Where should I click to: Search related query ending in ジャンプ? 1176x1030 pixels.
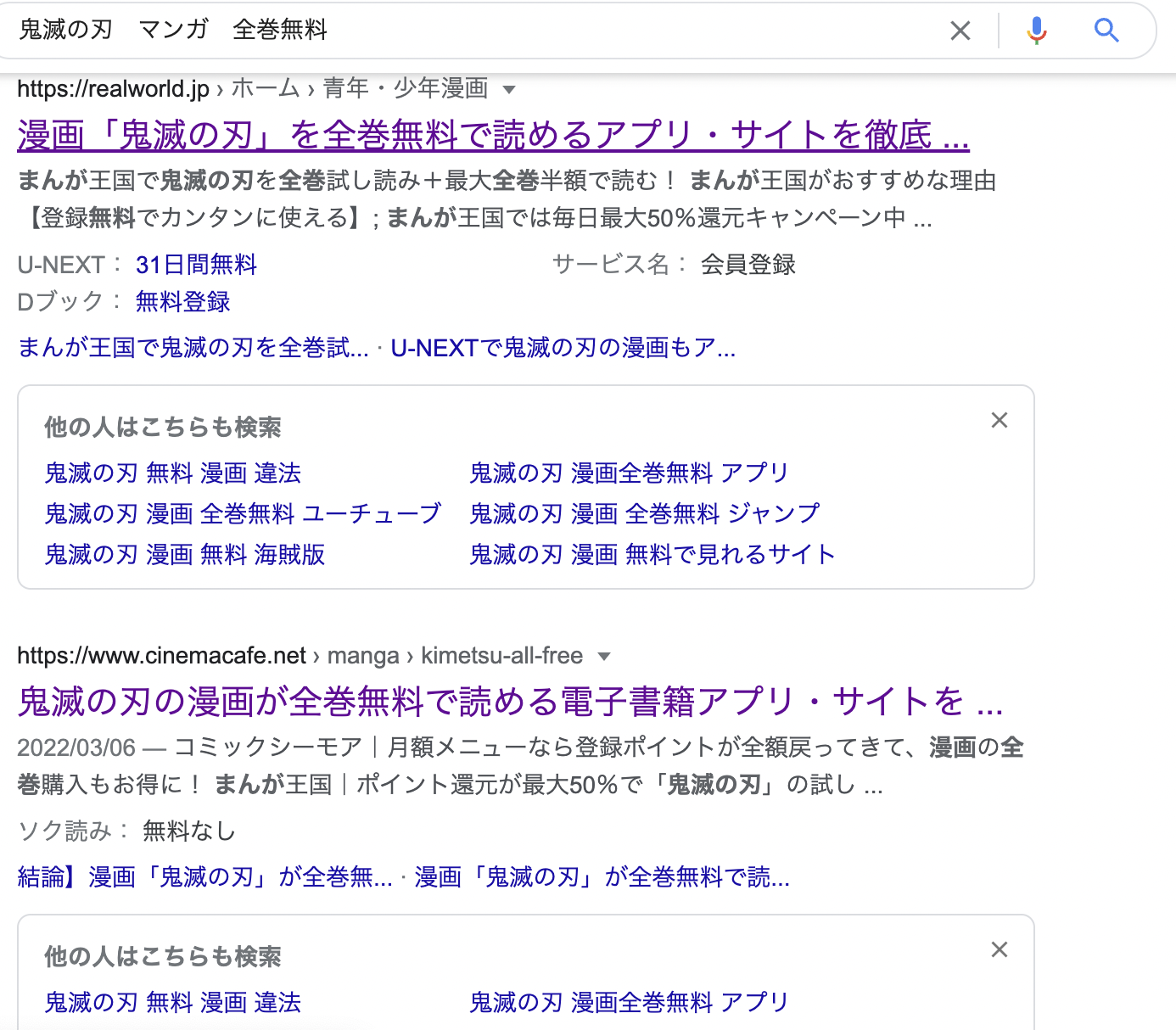645,514
